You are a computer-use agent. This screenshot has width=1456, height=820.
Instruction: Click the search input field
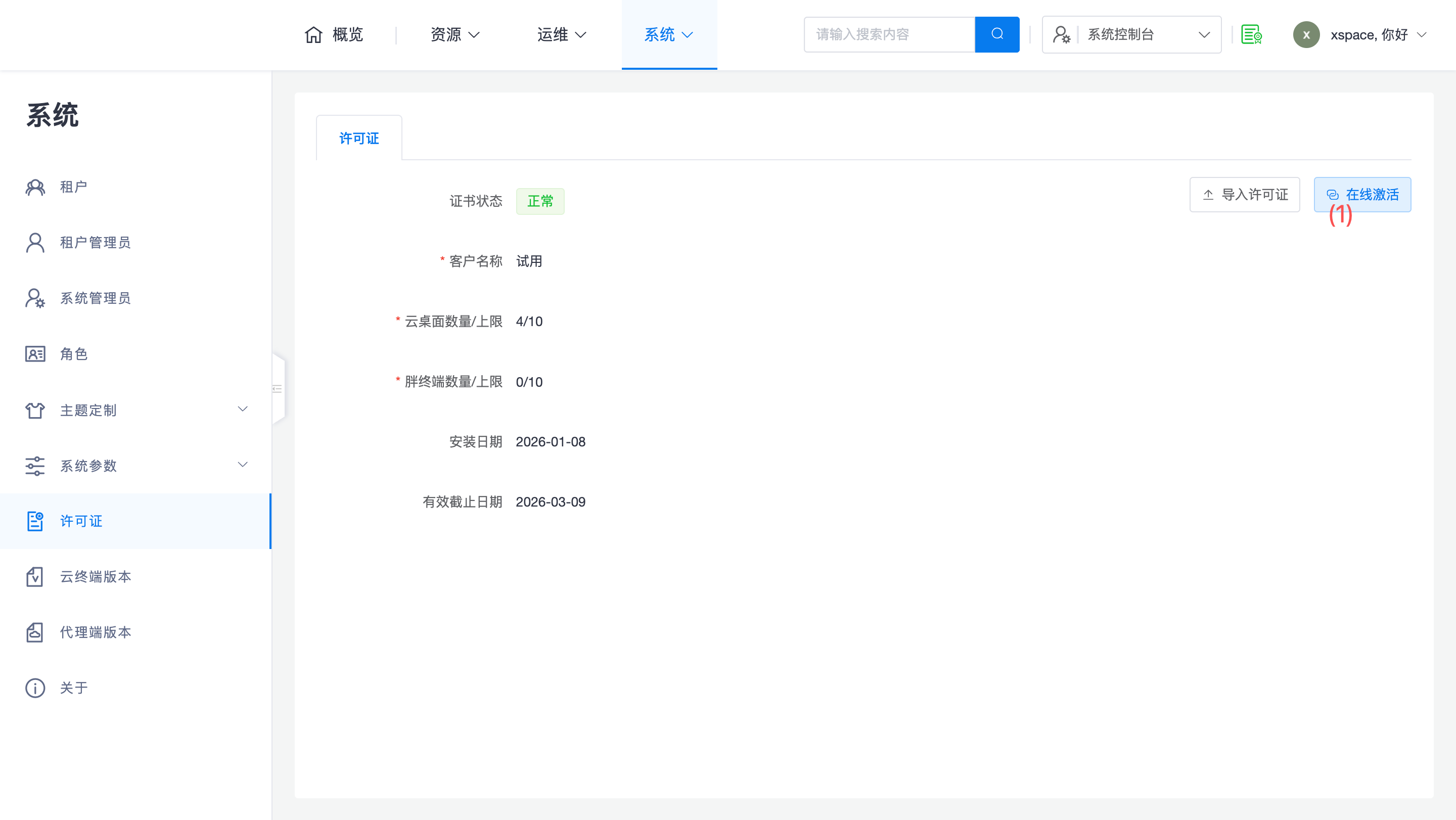tap(890, 35)
